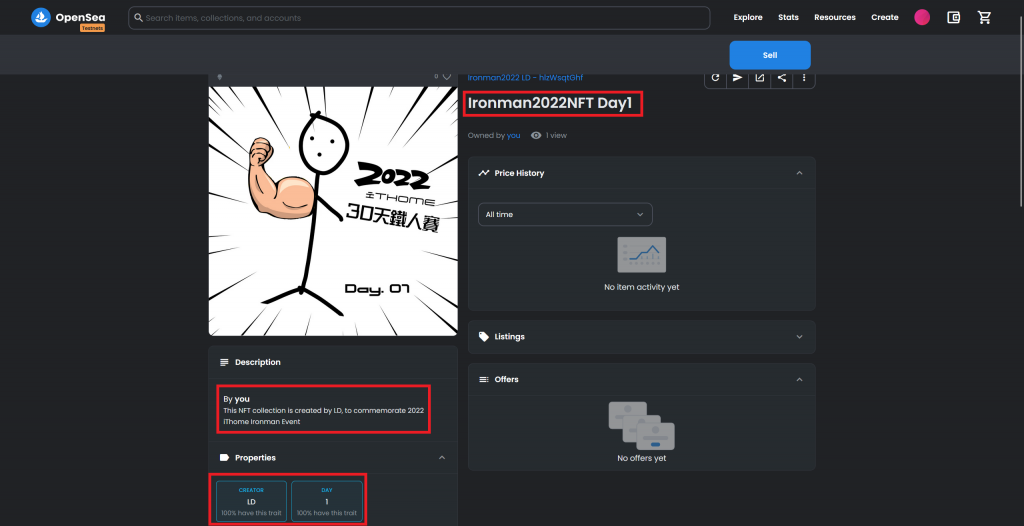Image resolution: width=1024 pixels, height=526 pixels.
Task: Refresh the NFT metadata
Action: click(715, 78)
